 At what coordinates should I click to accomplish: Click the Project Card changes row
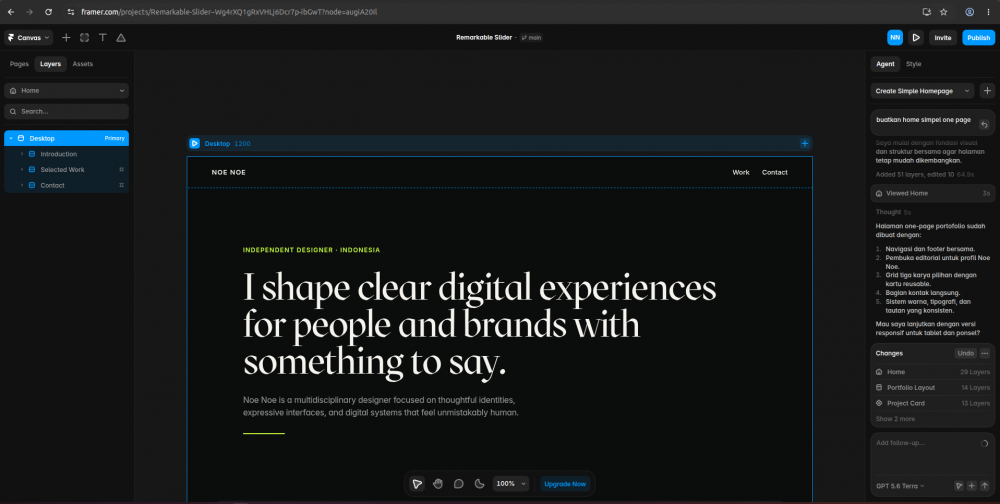(932, 403)
